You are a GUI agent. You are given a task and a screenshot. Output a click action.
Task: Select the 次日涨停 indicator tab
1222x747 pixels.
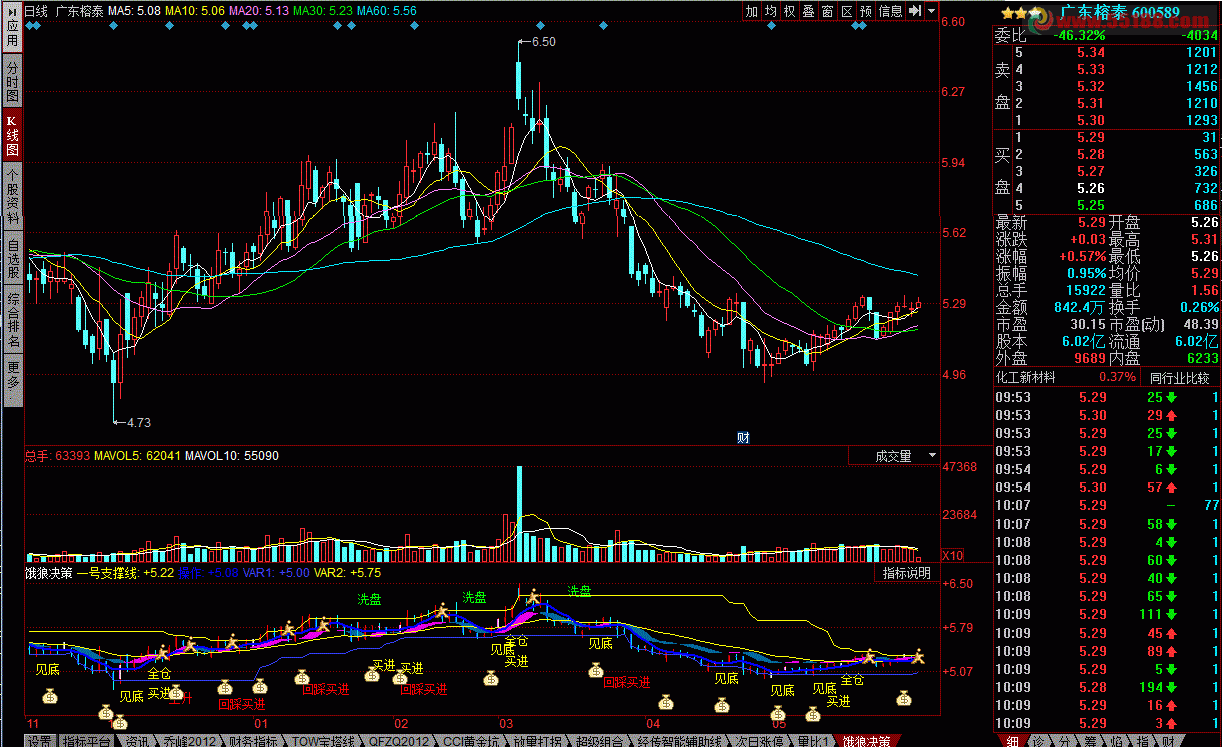click(759, 740)
